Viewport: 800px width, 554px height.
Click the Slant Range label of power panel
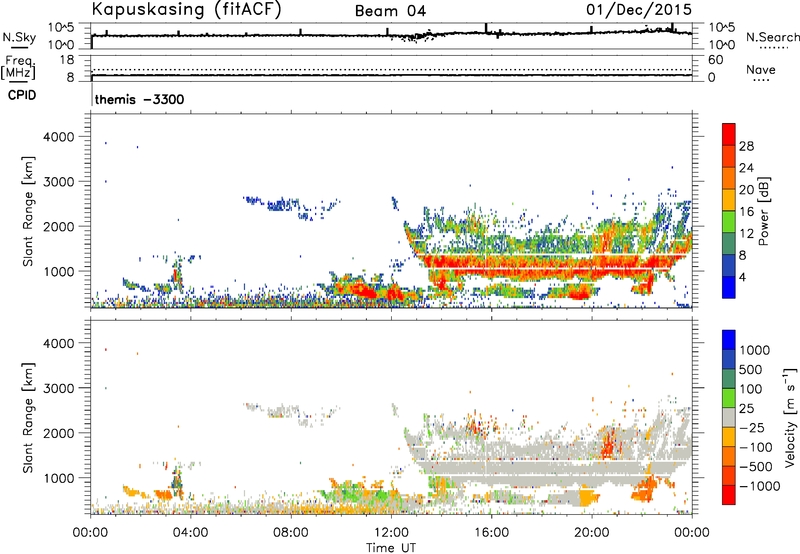(28, 211)
